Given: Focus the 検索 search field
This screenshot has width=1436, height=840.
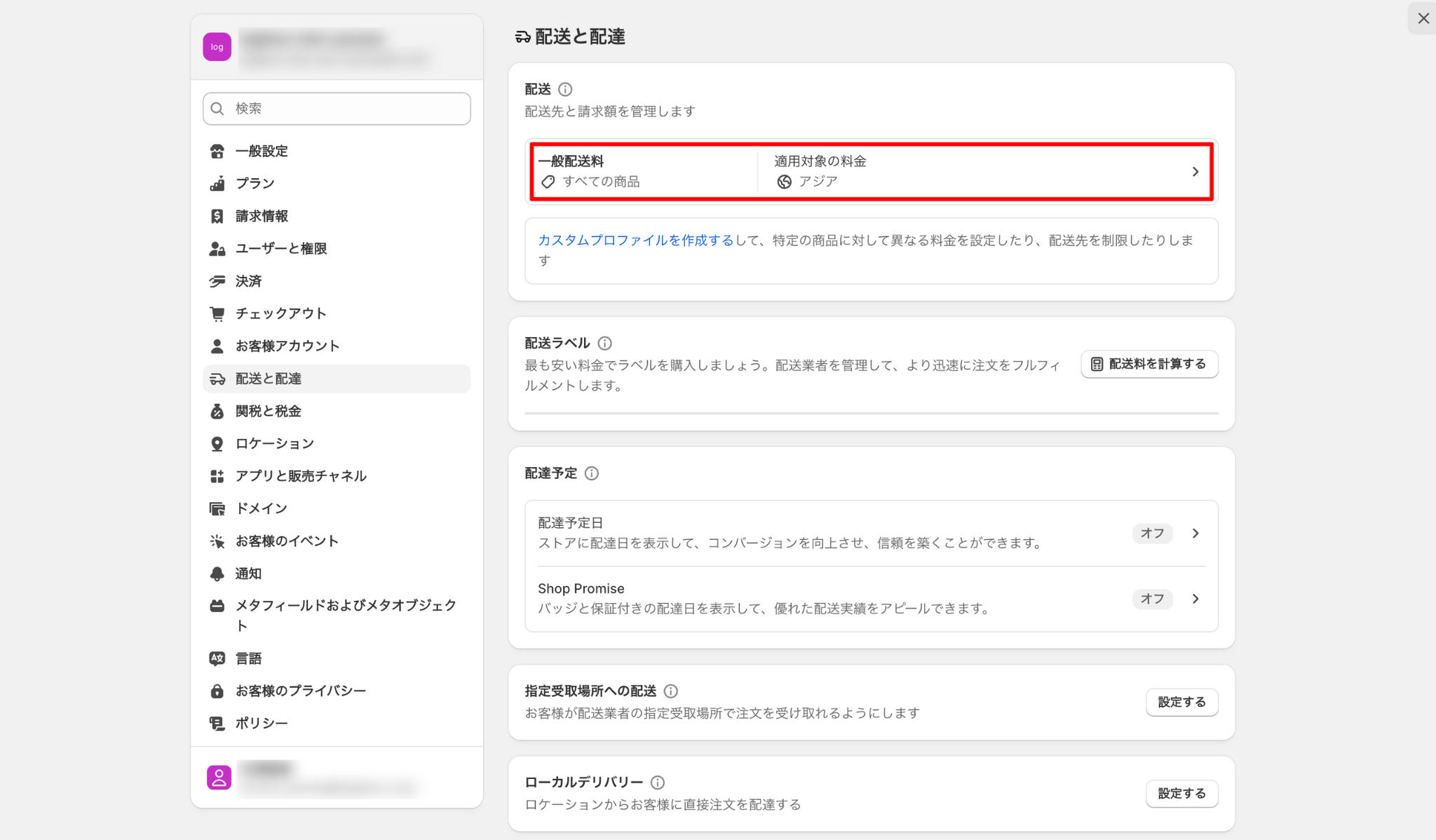Looking at the screenshot, I should point(337,109).
